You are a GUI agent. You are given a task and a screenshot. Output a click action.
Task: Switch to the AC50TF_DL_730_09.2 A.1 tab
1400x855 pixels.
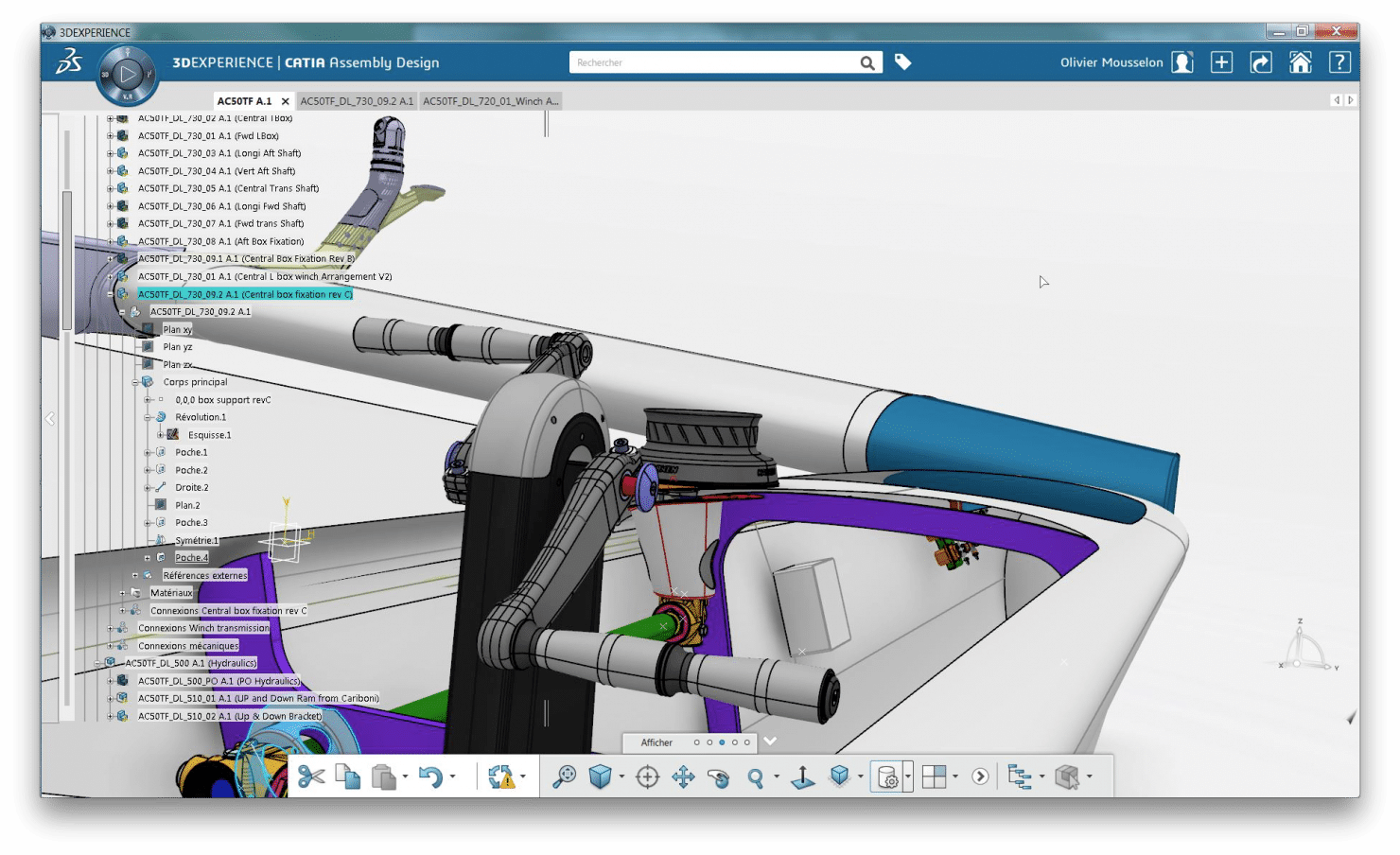click(x=356, y=101)
